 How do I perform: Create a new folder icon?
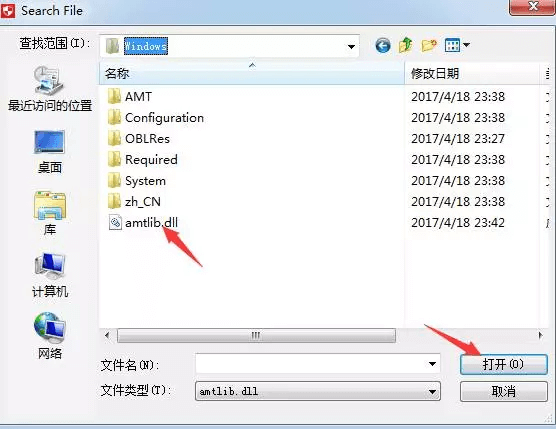(x=429, y=45)
